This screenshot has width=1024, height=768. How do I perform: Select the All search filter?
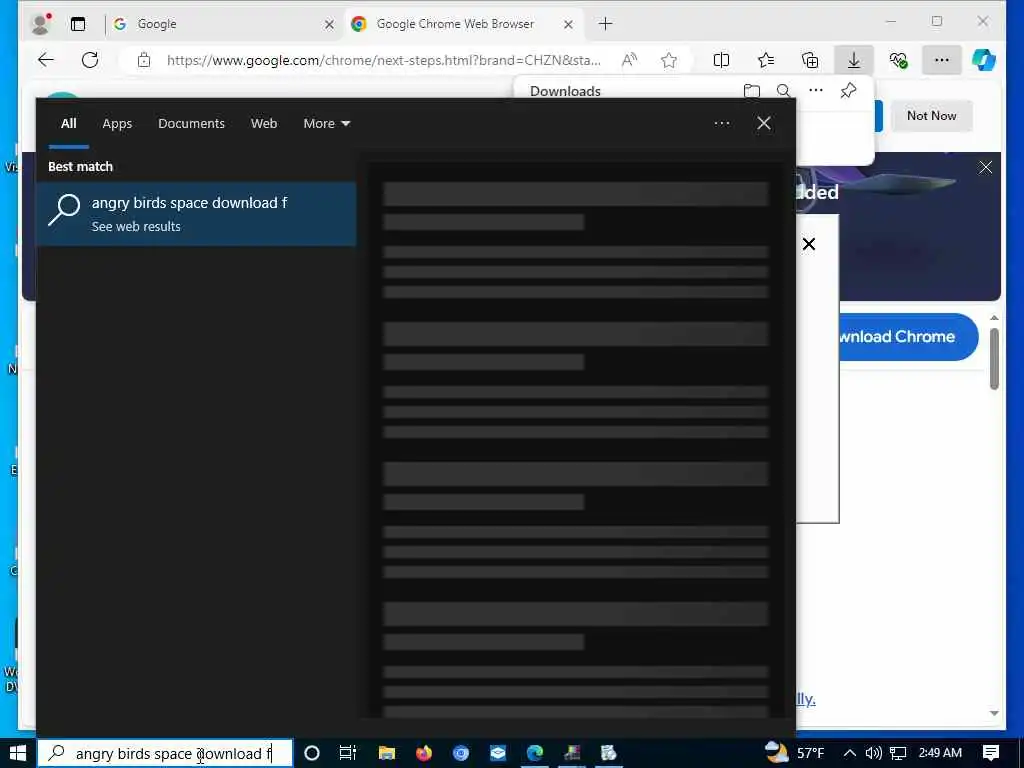point(69,123)
